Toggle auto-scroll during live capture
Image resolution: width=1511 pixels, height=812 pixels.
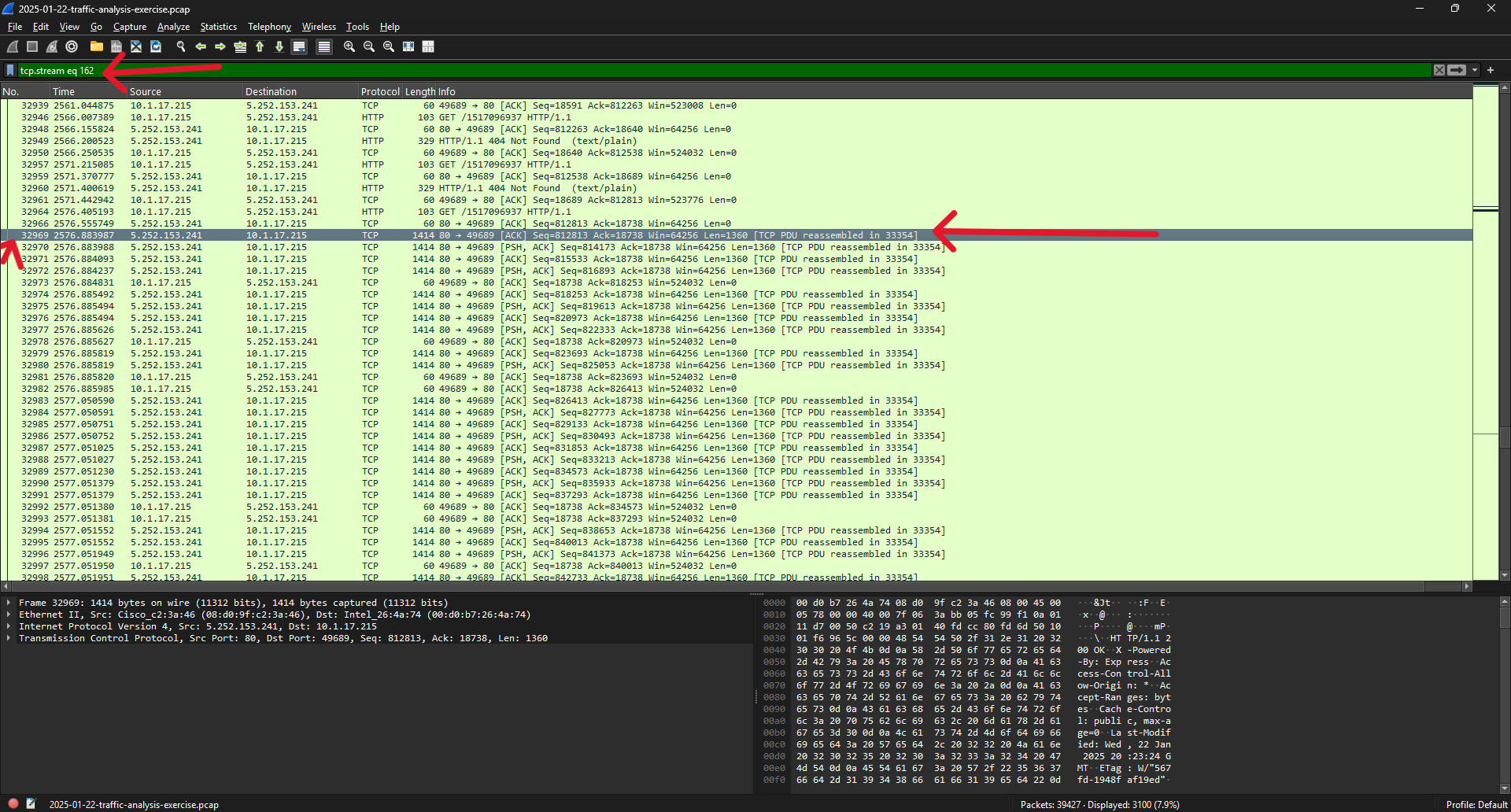click(299, 47)
